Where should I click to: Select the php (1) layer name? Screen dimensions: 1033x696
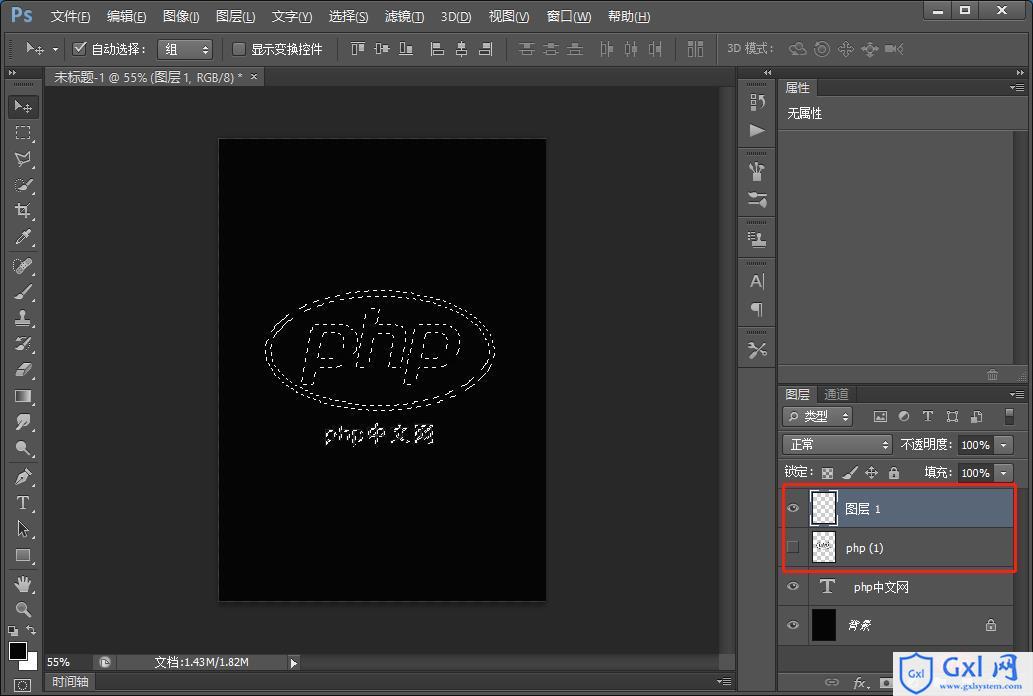pyautogui.click(x=864, y=548)
